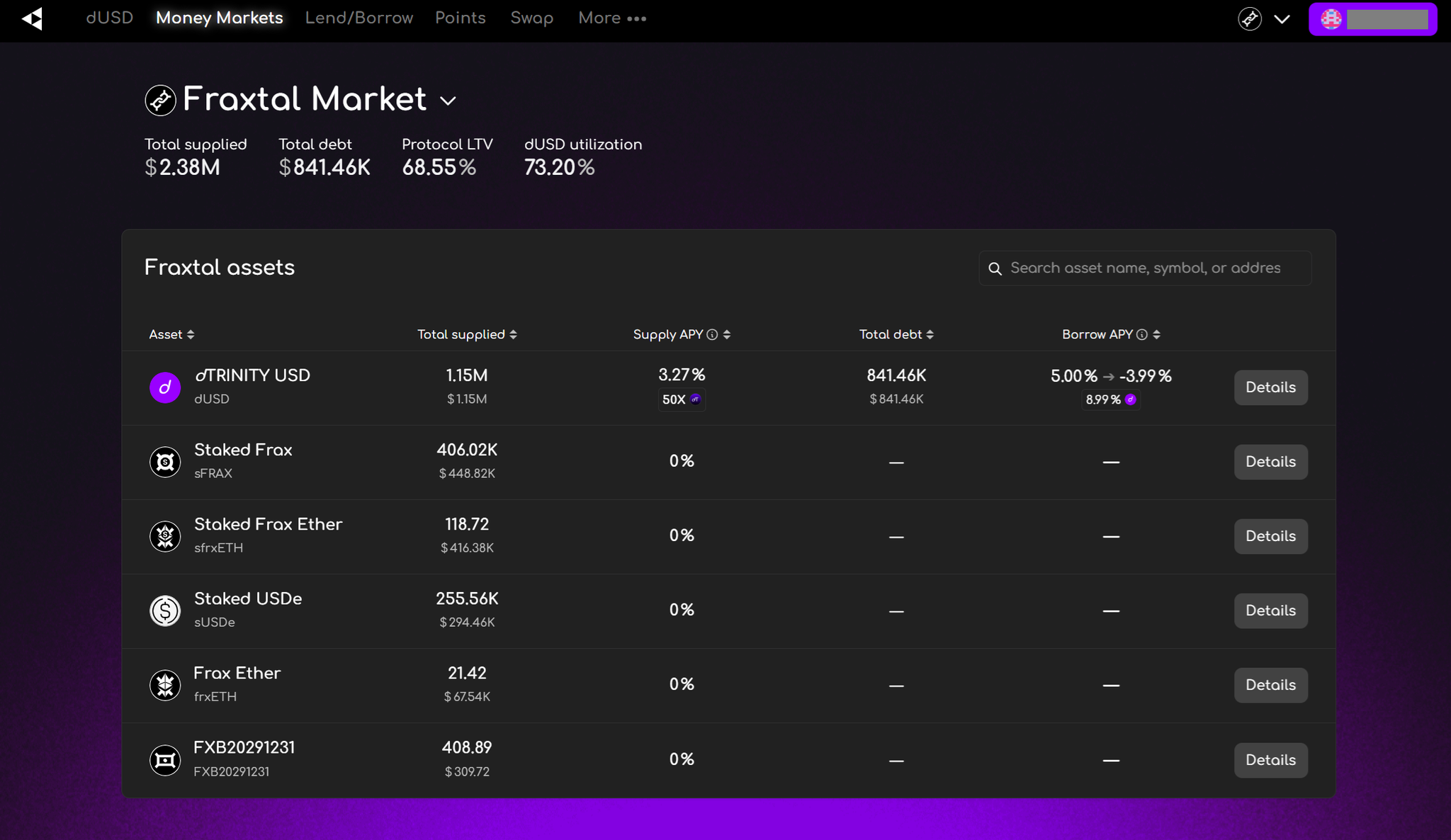Image resolution: width=1451 pixels, height=840 pixels.
Task: Click the sfrxETH token icon
Action: click(165, 536)
